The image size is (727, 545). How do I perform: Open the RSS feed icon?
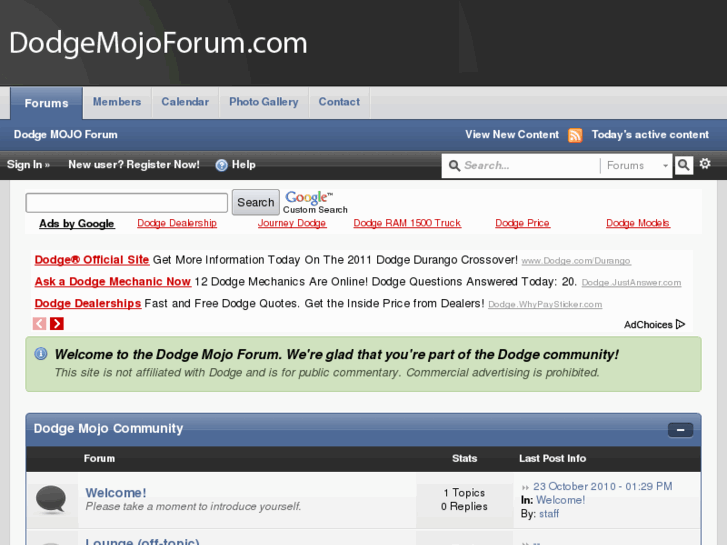click(575, 135)
